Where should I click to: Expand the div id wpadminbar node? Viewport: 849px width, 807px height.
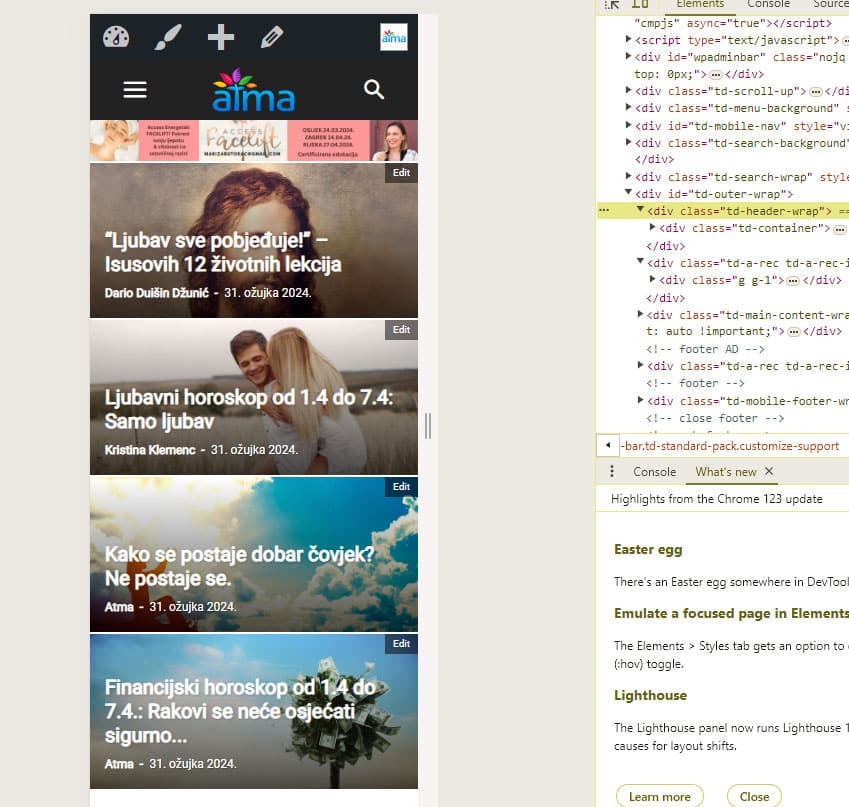point(628,56)
